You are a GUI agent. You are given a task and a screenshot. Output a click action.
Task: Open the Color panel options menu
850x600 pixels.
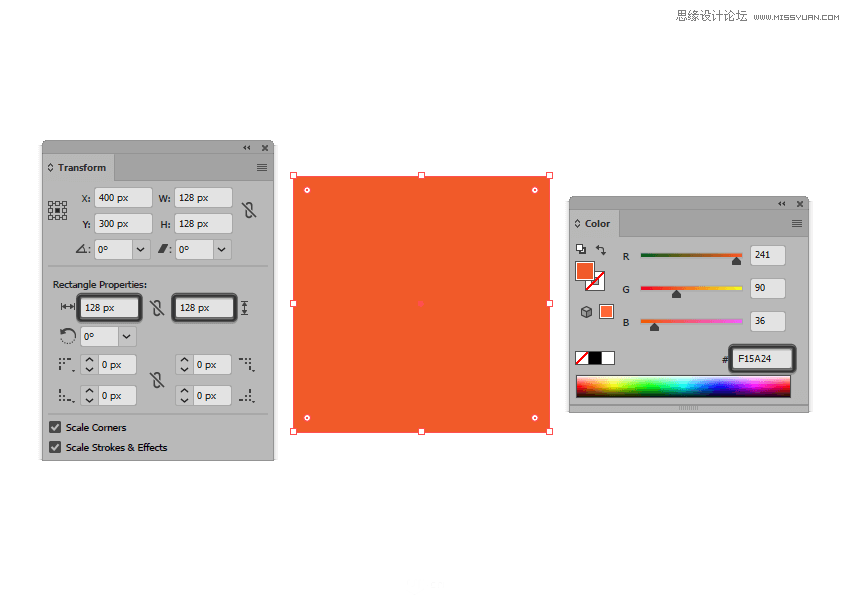tap(797, 224)
